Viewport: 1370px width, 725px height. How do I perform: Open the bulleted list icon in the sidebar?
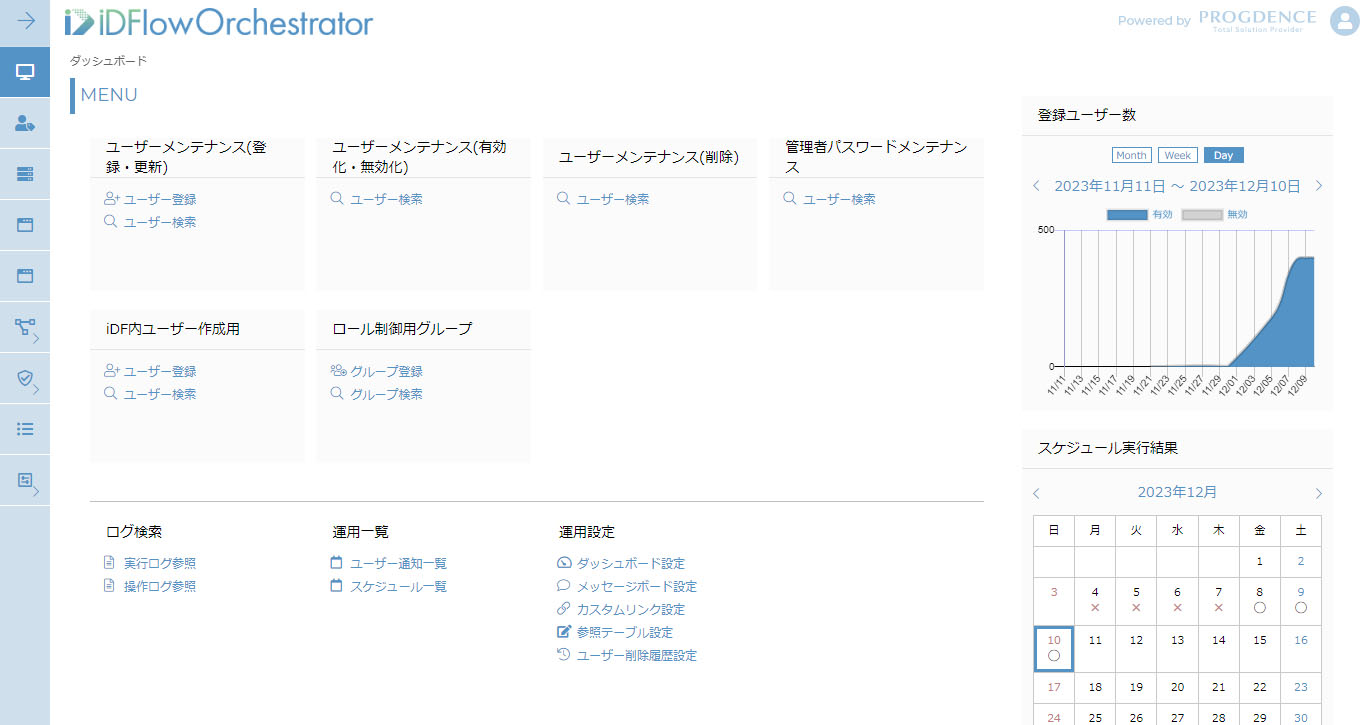coord(25,429)
